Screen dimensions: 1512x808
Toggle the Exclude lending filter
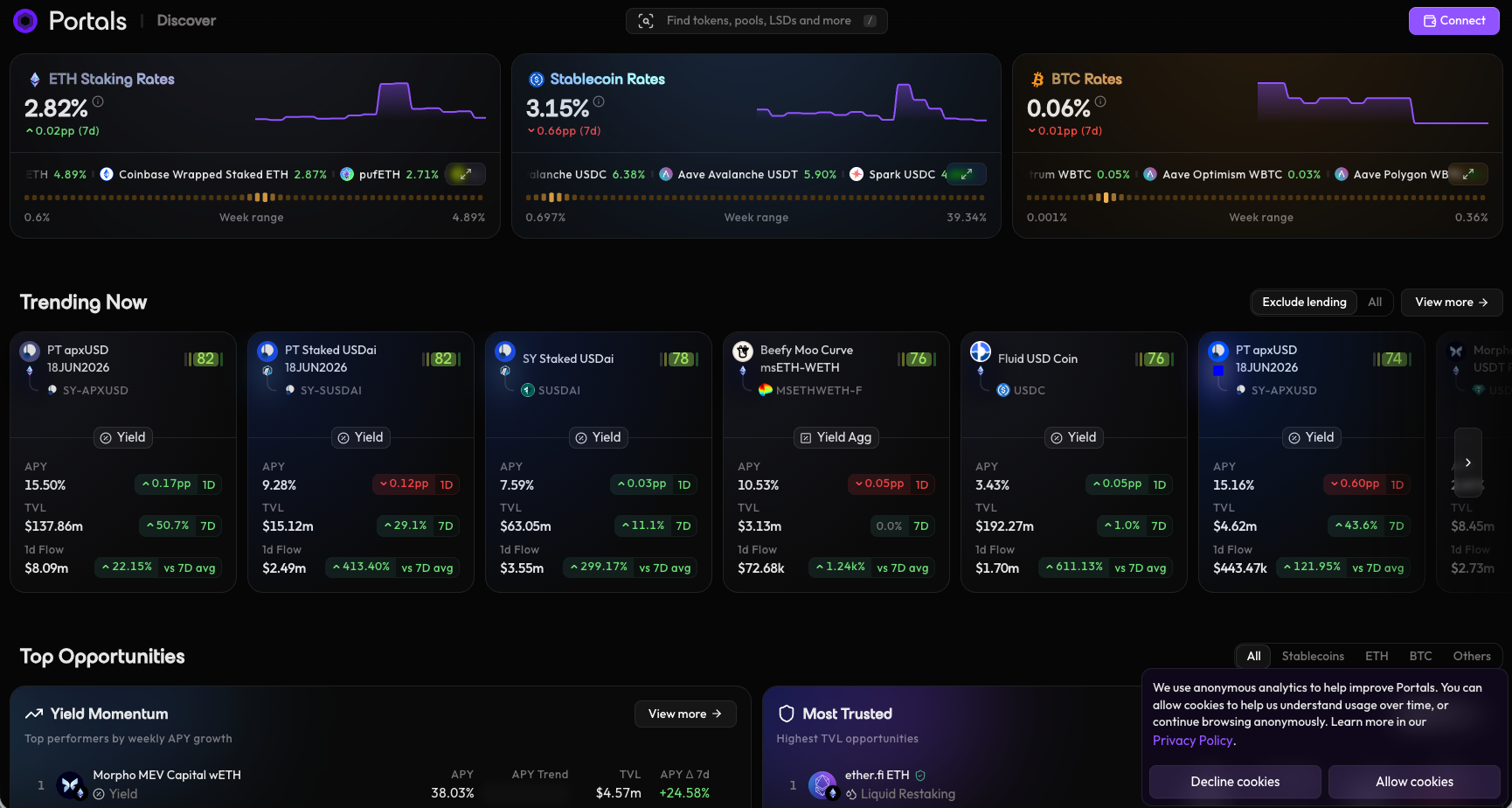click(x=1304, y=302)
